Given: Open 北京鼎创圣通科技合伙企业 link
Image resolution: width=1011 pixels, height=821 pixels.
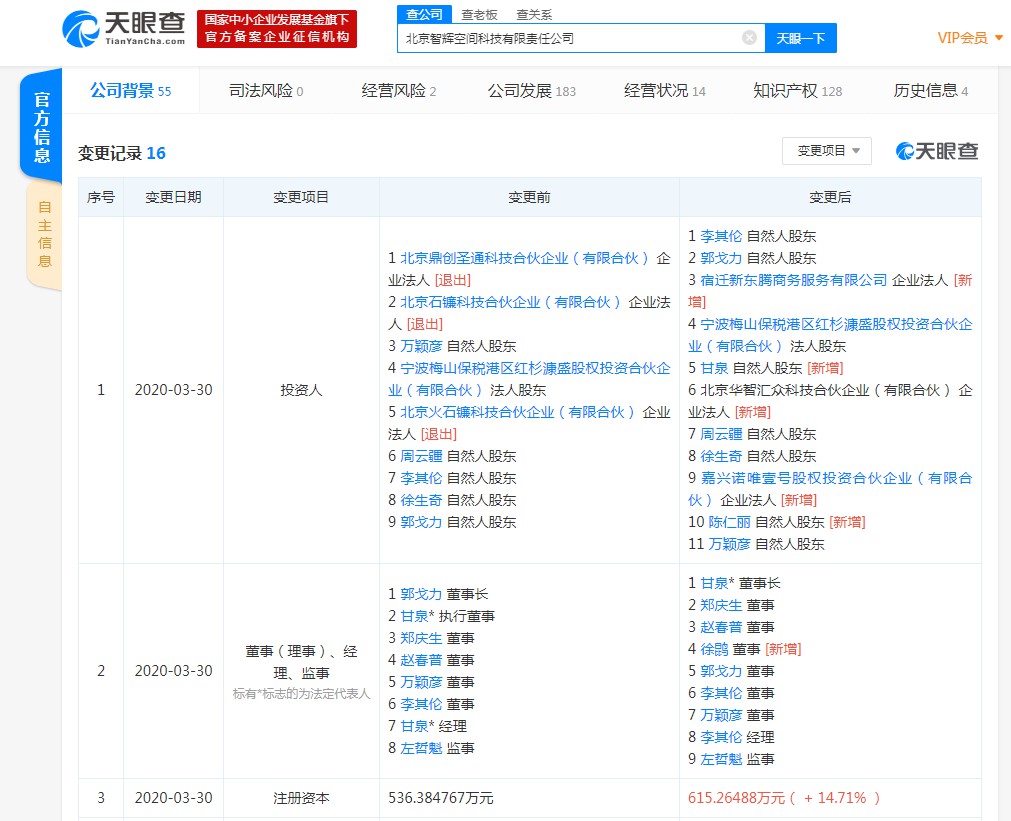Looking at the screenshot, I should [x=525, y=258].
